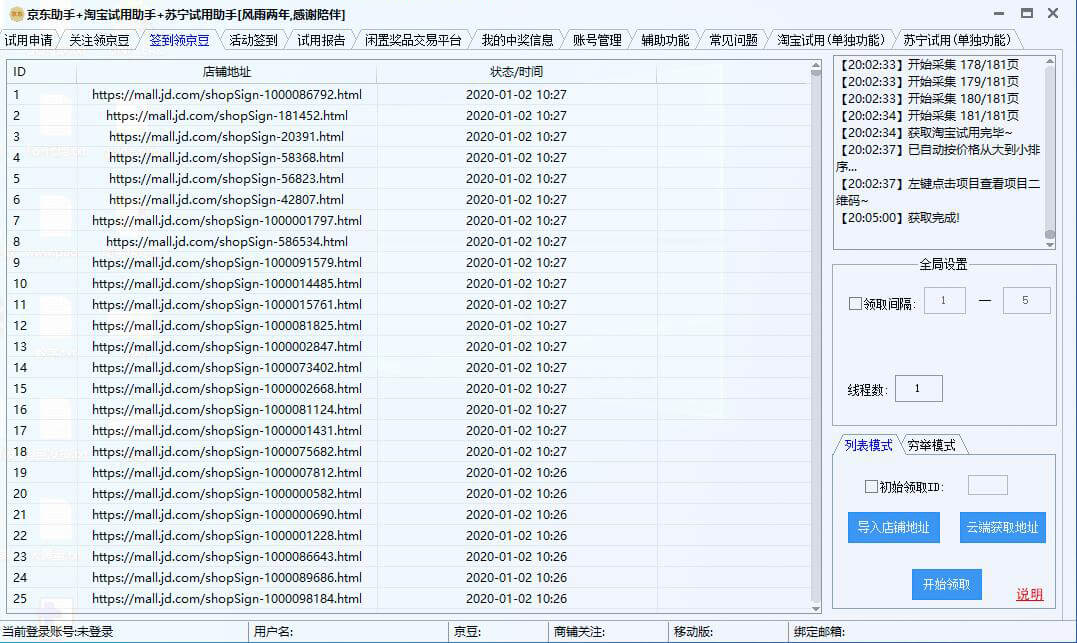The width and height of the screenshot is (1077, 643).
Task: Click the log panel scrollbar up arrow
Action: [1050, 62]
